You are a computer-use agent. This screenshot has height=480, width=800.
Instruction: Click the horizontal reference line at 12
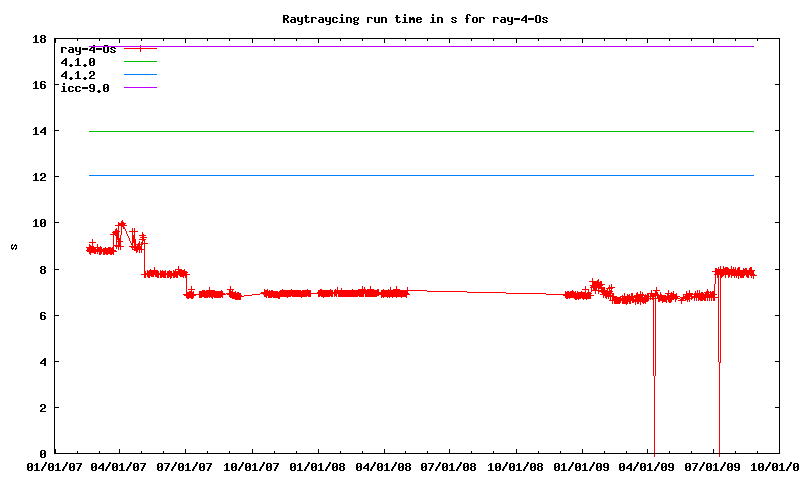[420, 176]
